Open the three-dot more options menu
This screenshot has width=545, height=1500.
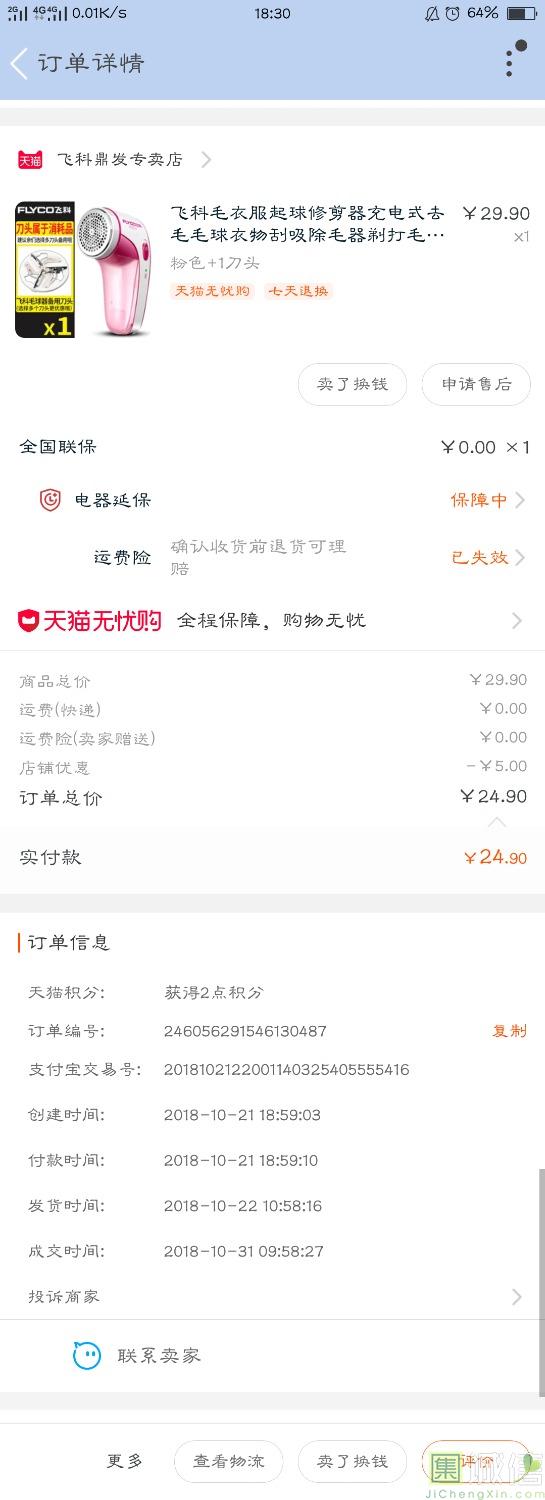[x=509, y=62]
